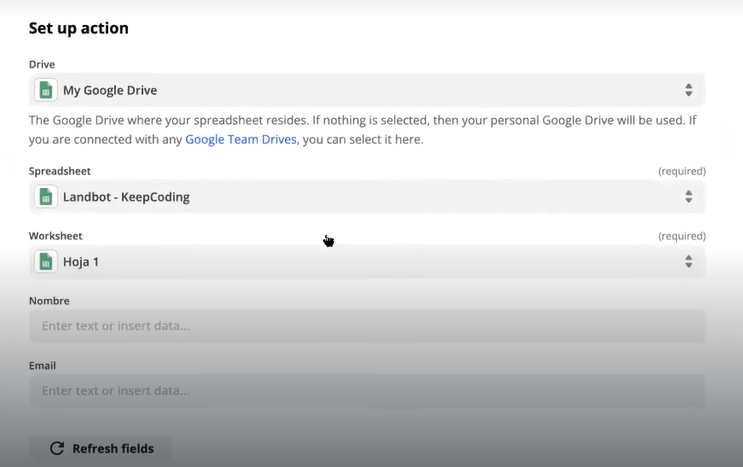Click the Set up action heading
This screenshot has height=467, width=743.
point(79,28)
